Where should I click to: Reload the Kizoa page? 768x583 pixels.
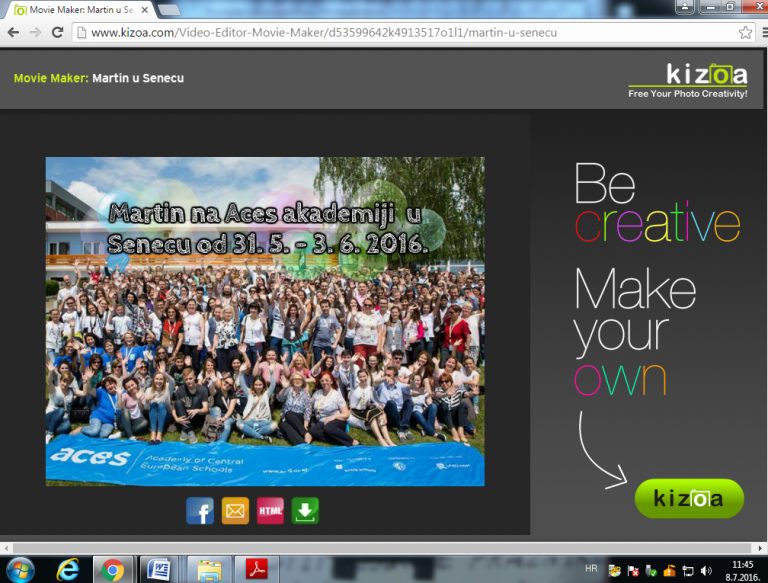(x=57, y=32)
